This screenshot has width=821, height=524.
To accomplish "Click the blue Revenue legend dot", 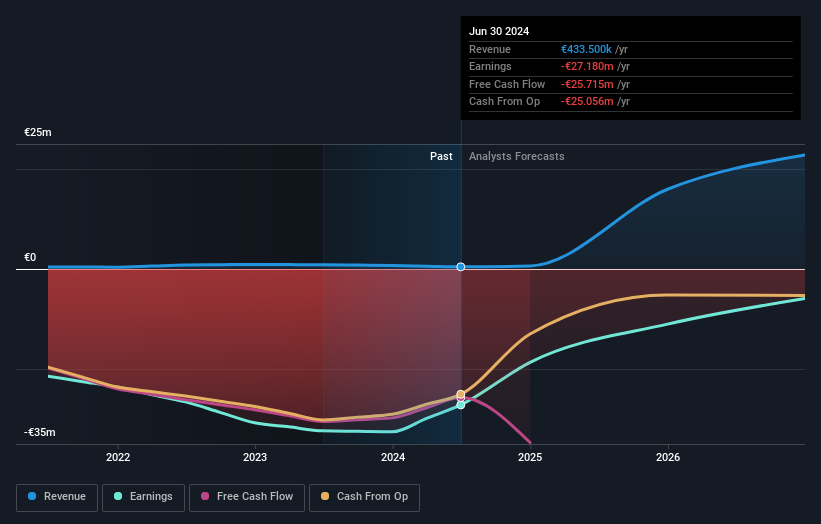I will (x=32, y=496).
